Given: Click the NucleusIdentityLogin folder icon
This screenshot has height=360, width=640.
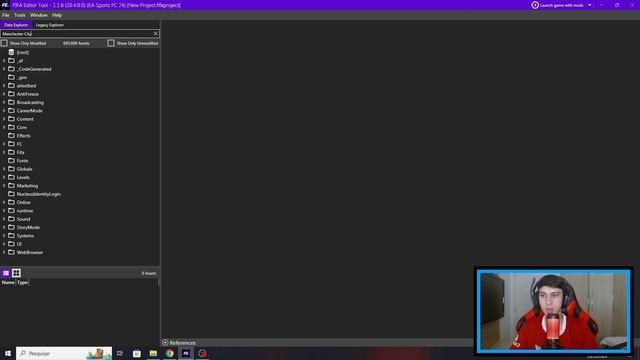Looking at the screenshot, I should (x=11, y=194).
